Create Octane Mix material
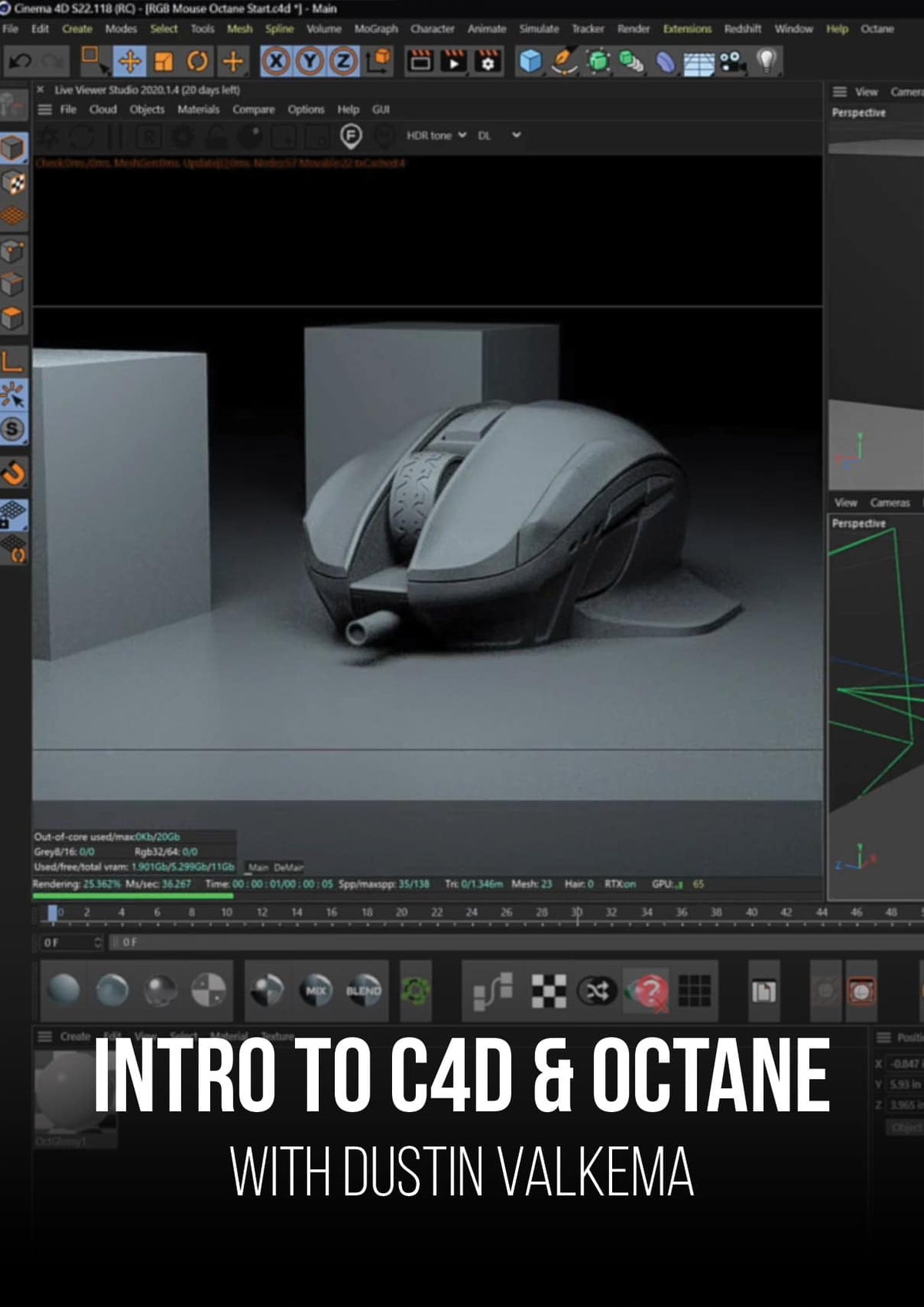Screen dimensions: 924x1307 click(x=316, y=990)
